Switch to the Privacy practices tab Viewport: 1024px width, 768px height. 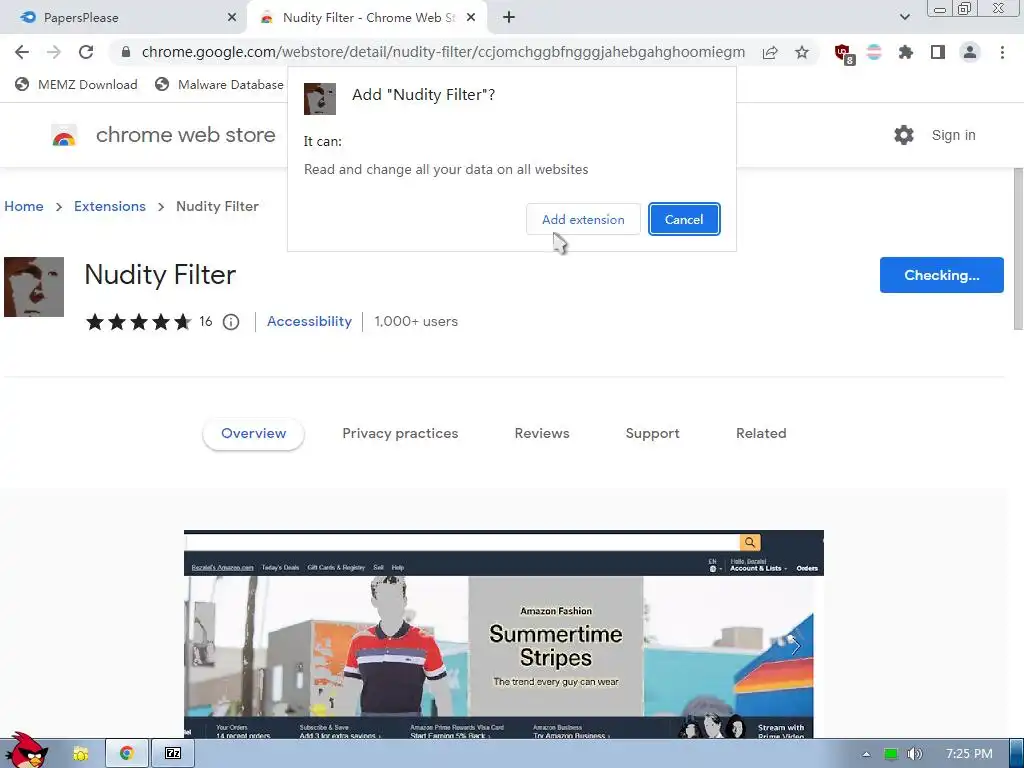point(400,434)
